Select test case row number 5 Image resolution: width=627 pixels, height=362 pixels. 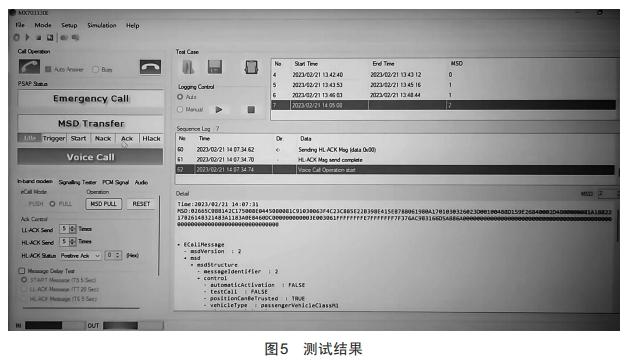pyautogui.click(x=443, y=85)
